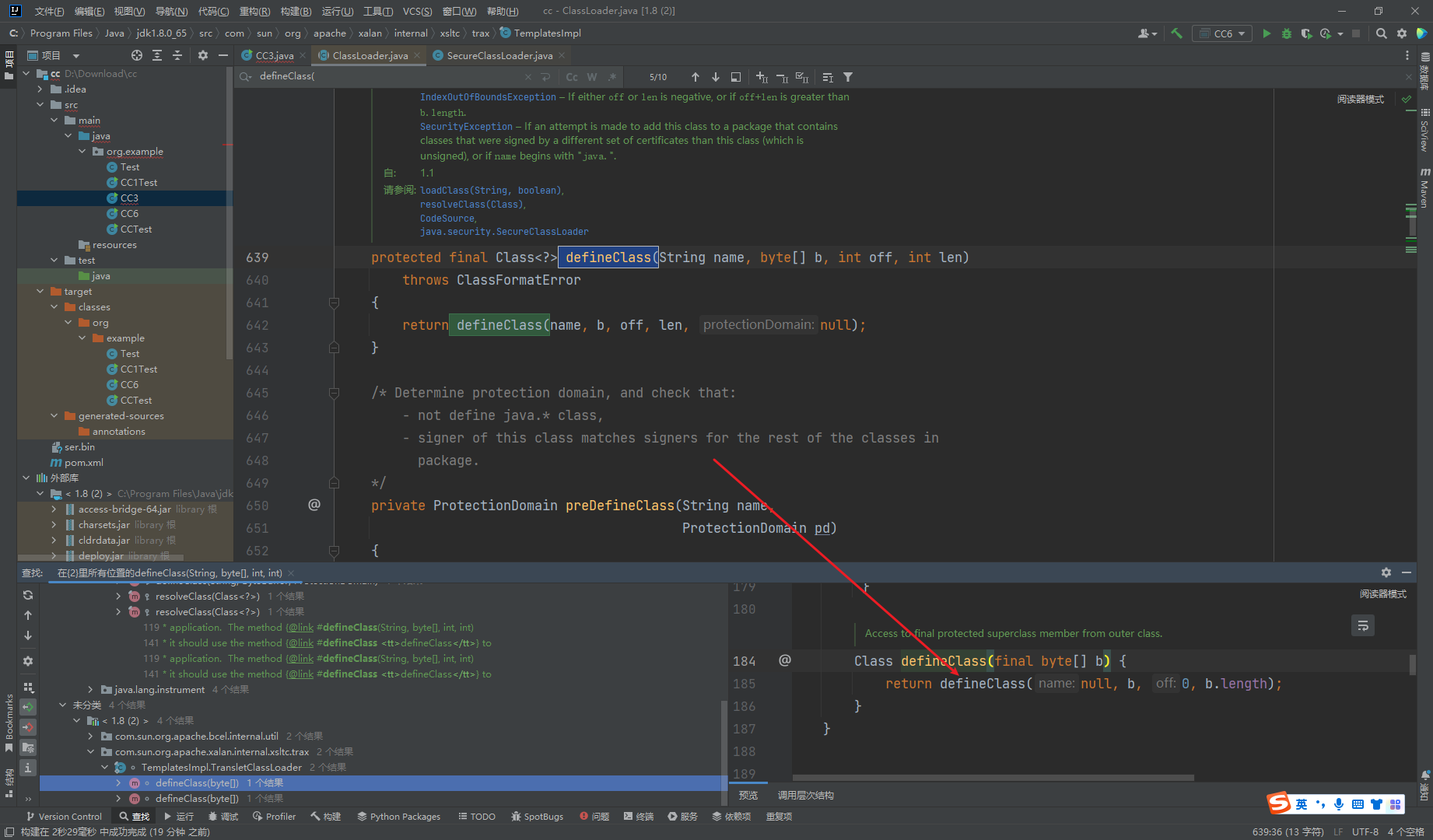Toggle the info button in find panel

(28, 768)
